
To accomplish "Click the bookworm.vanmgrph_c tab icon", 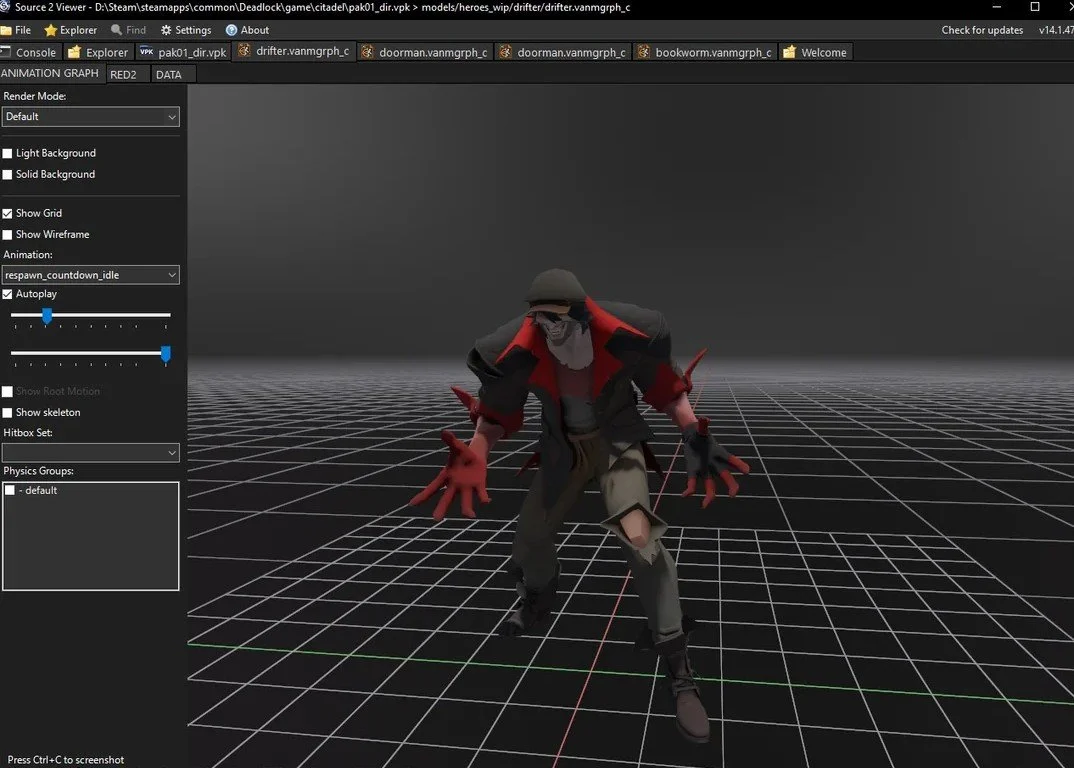I will 643,52.
